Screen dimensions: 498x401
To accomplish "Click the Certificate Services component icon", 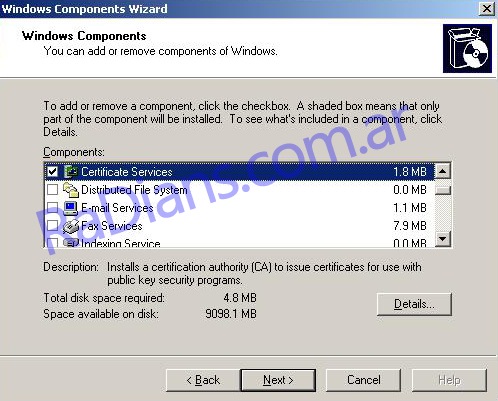I will 70,171.
